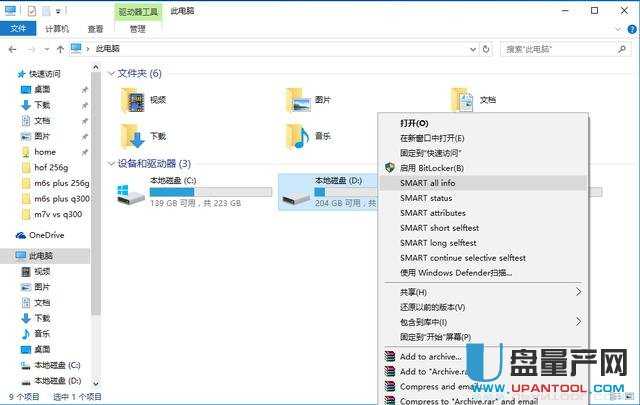This screenshot has height=405, width=640.
Task: Open the 下载 folder icon in main pane
Action: pos(132,136)
